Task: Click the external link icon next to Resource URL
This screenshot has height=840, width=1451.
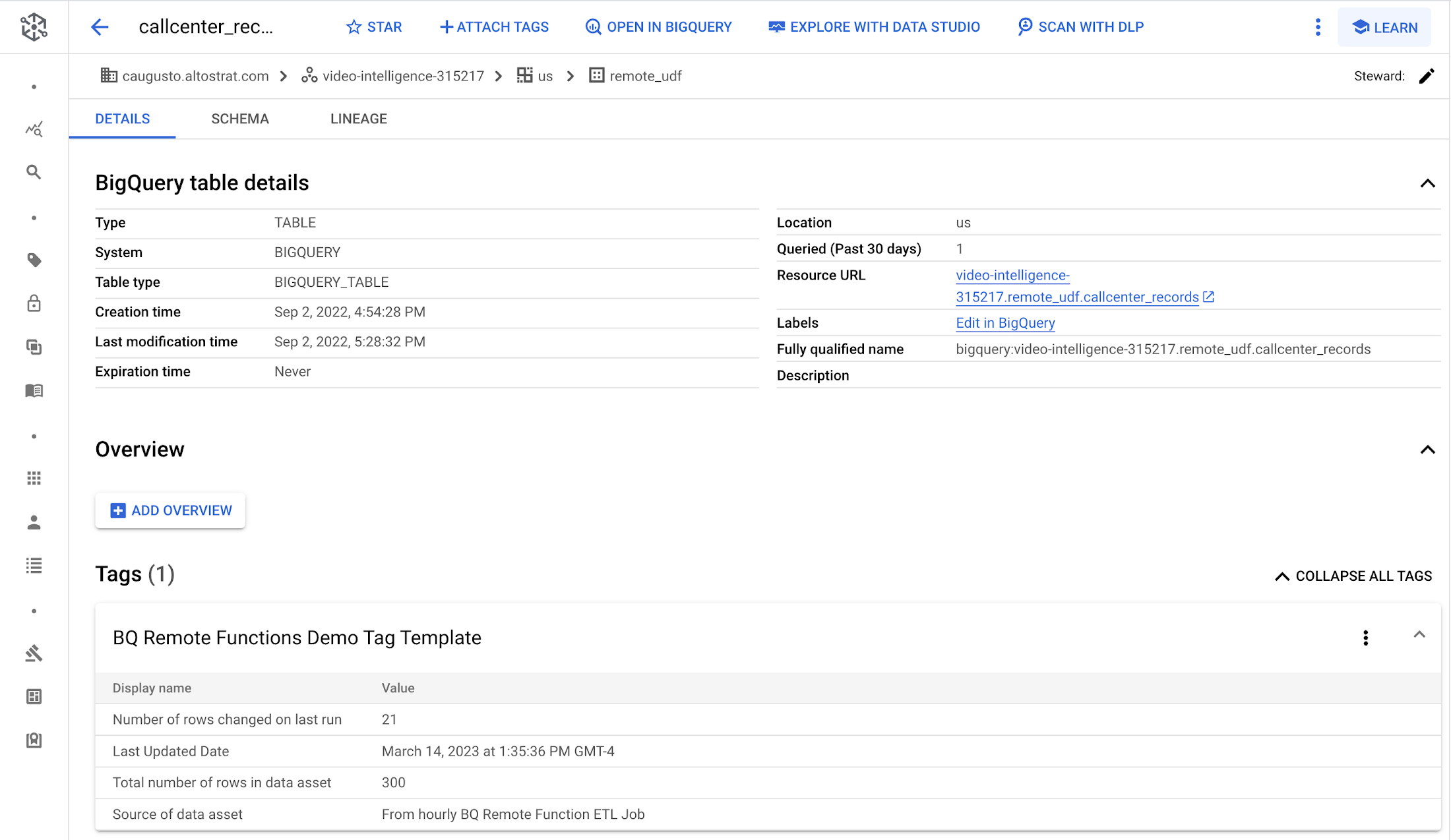Action: coord(1209,297)
